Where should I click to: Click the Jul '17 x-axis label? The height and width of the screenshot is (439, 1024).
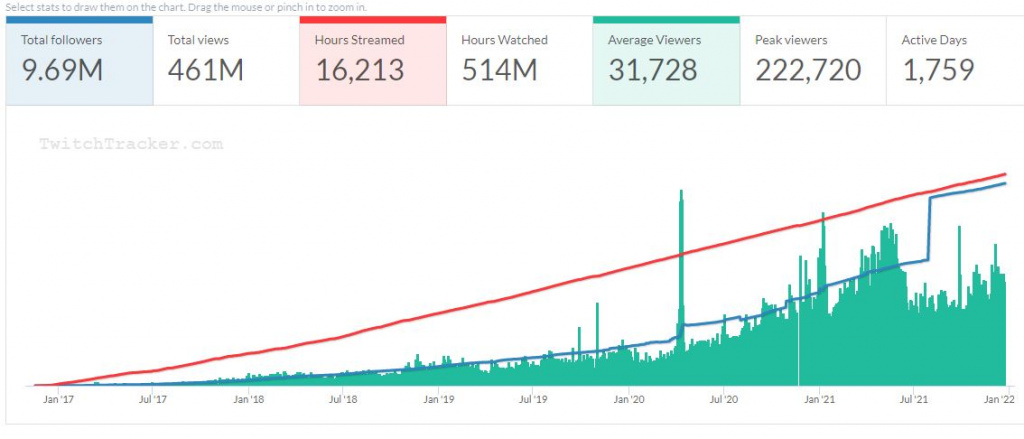tap(153, 398)
